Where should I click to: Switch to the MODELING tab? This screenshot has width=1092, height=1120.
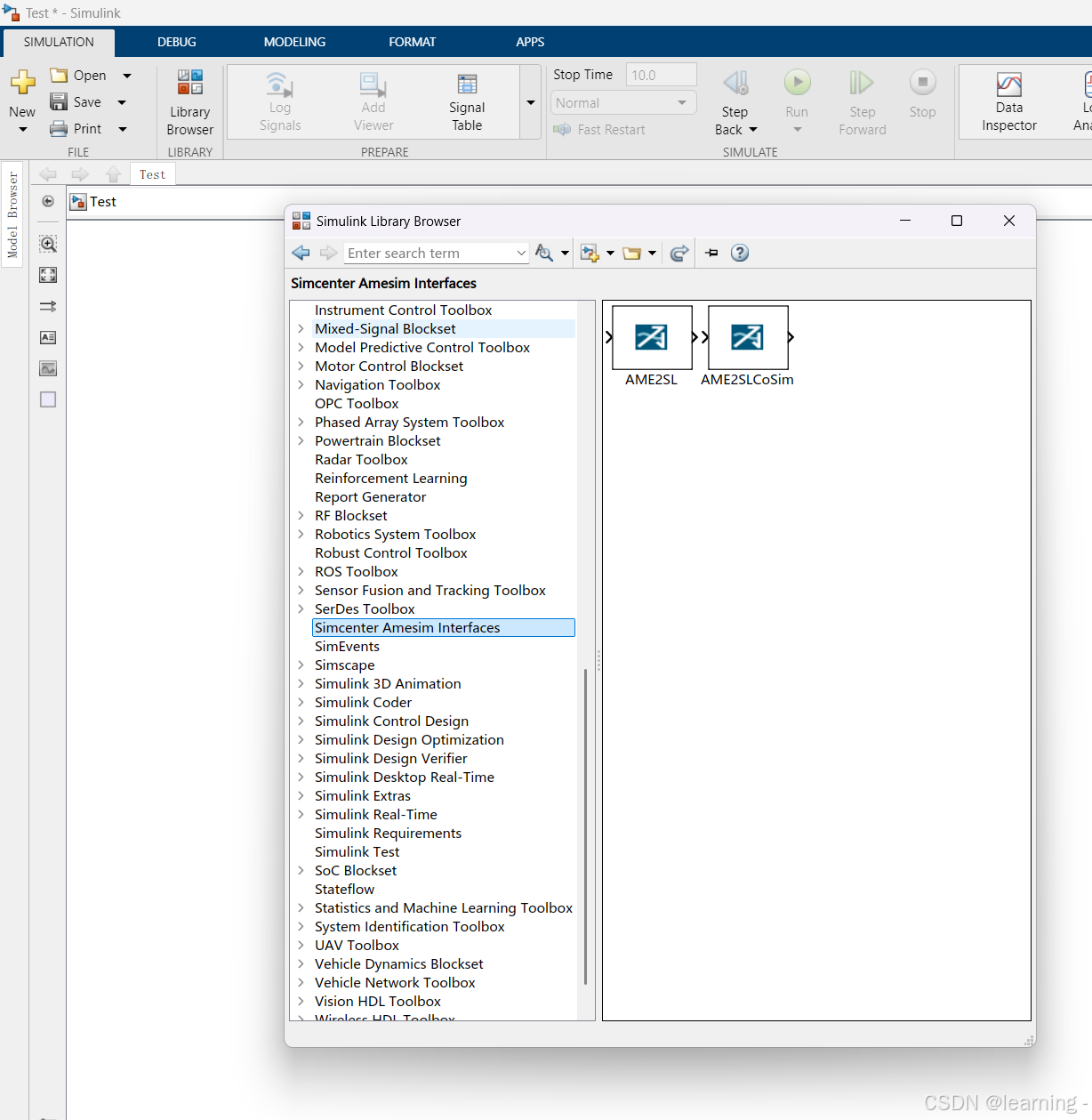pyautogui.click(x=294, y=42)
